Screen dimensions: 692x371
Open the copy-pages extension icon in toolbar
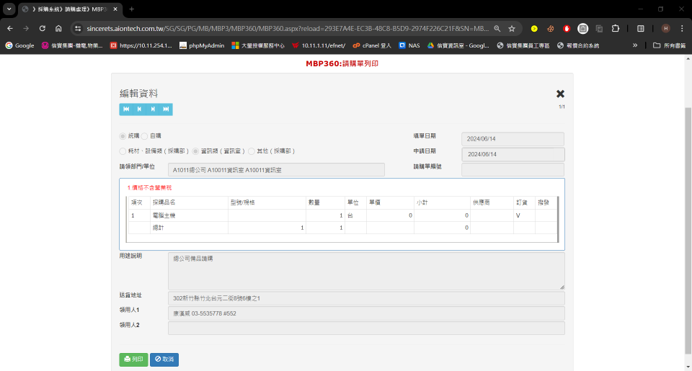[599, 28]
